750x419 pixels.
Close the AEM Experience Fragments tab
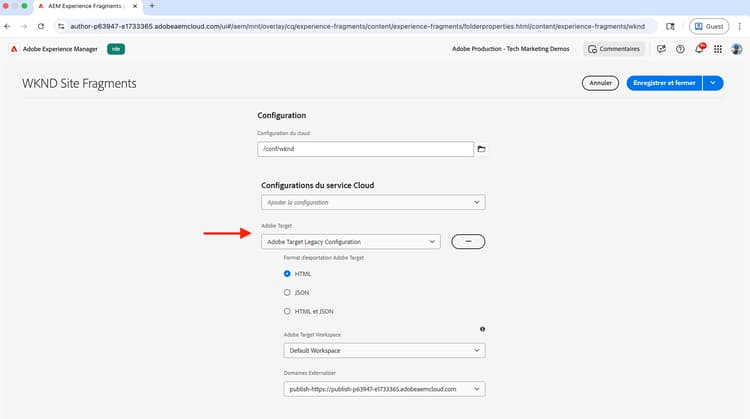point(135,6)
